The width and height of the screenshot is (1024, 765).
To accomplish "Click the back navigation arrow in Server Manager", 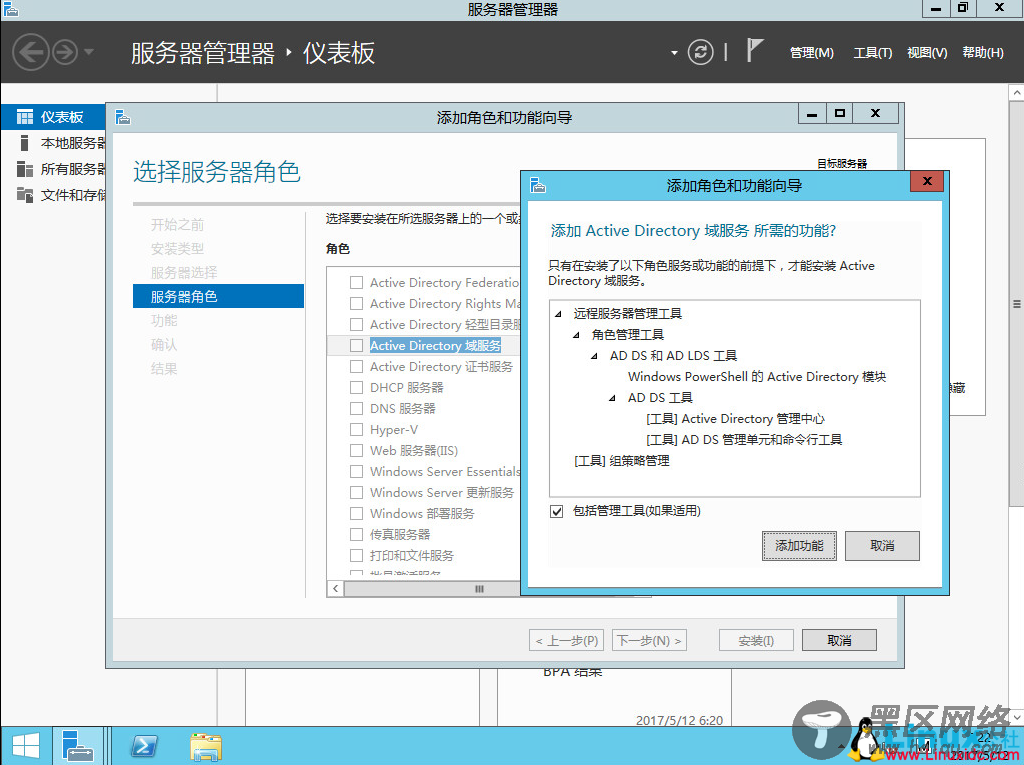I will click(31, 52).
